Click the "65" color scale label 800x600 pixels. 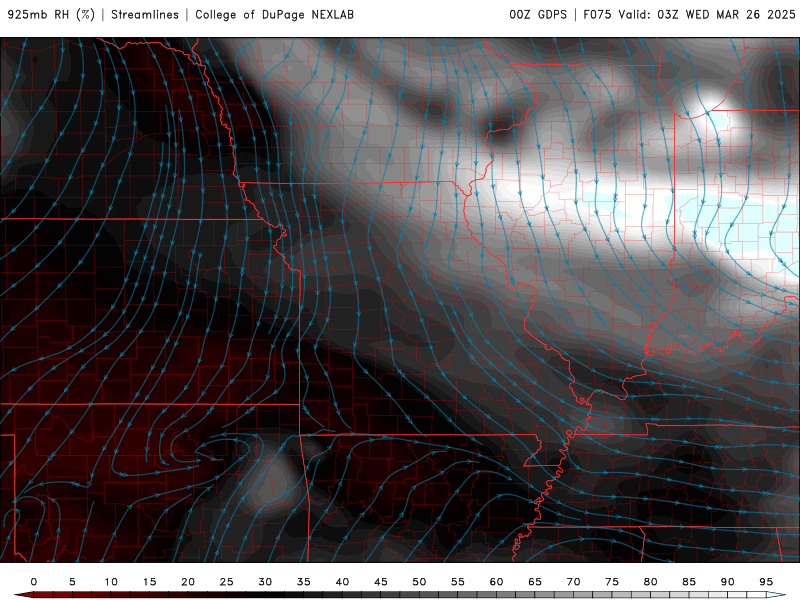point(535,582)
